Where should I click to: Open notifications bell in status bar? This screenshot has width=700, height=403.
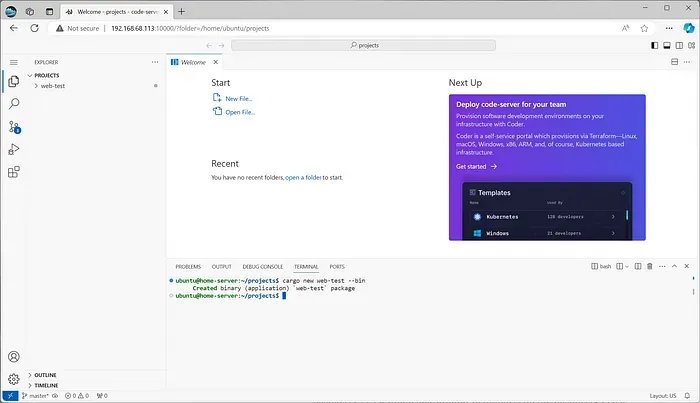[x=688, y=395]
